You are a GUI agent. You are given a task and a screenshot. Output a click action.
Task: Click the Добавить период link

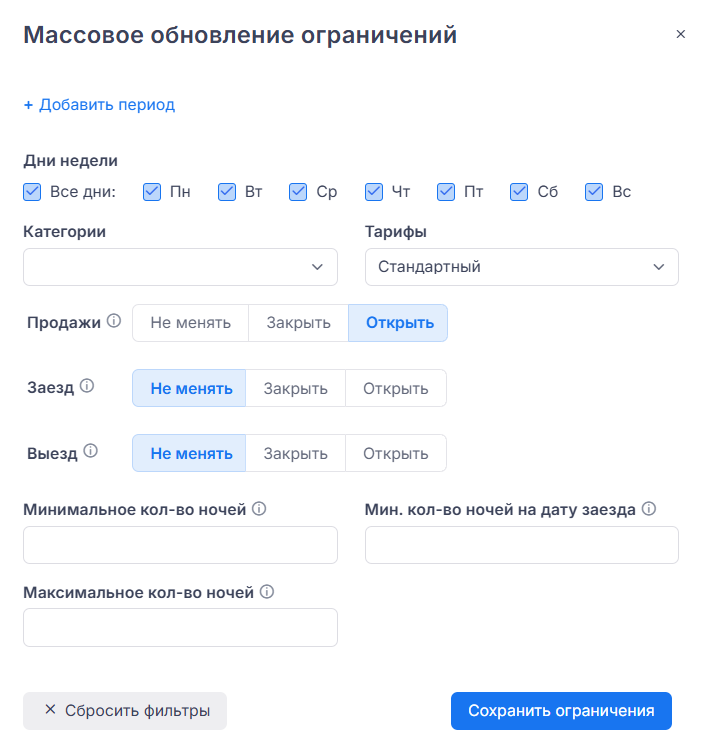coord(99,105)
